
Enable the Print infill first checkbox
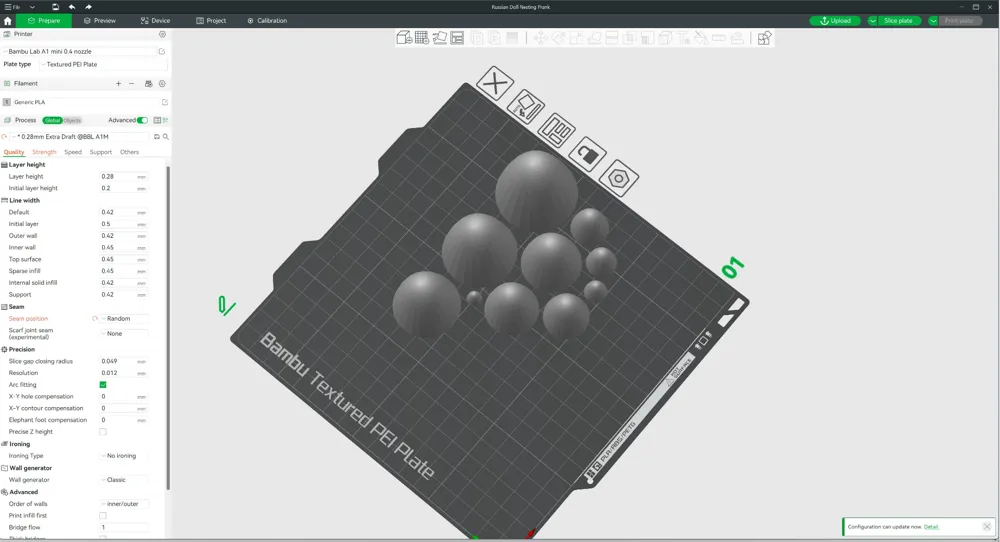103,515
